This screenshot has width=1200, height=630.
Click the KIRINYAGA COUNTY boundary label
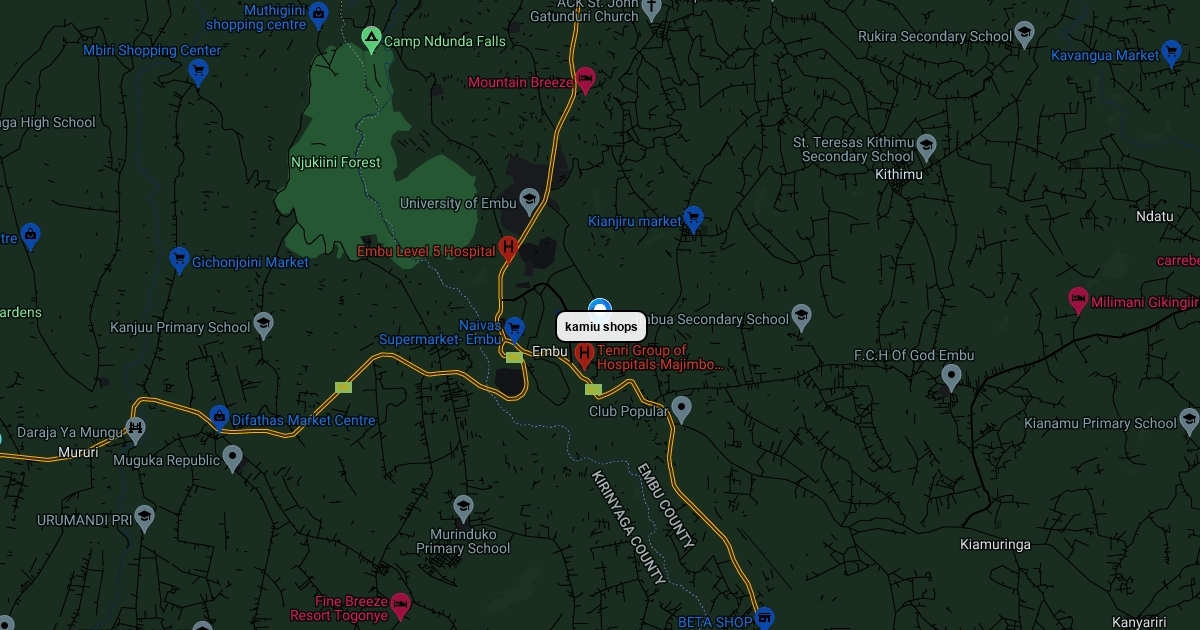coord(628,527)
